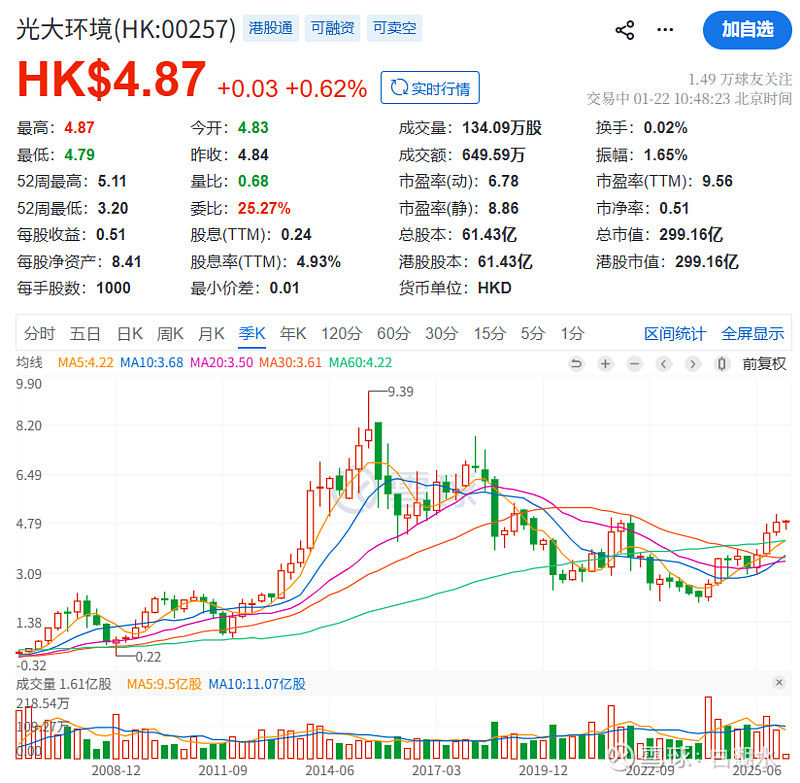Screen dimensions: 800x783
Task: Open 区间统计 link
Action: pyautogui.click(x=674, y=334)
